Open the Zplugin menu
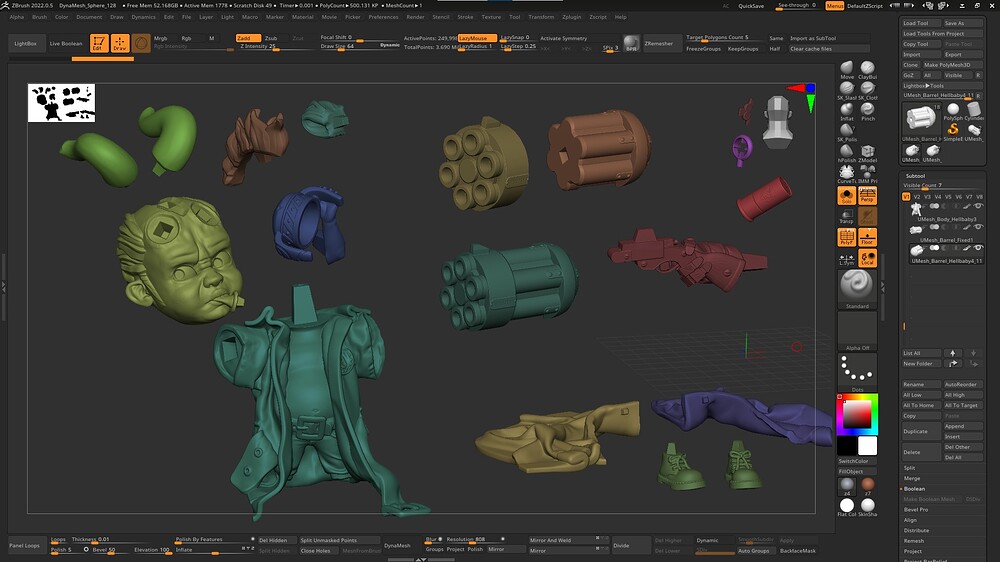The image size is (1000, 562). point(571,17)
